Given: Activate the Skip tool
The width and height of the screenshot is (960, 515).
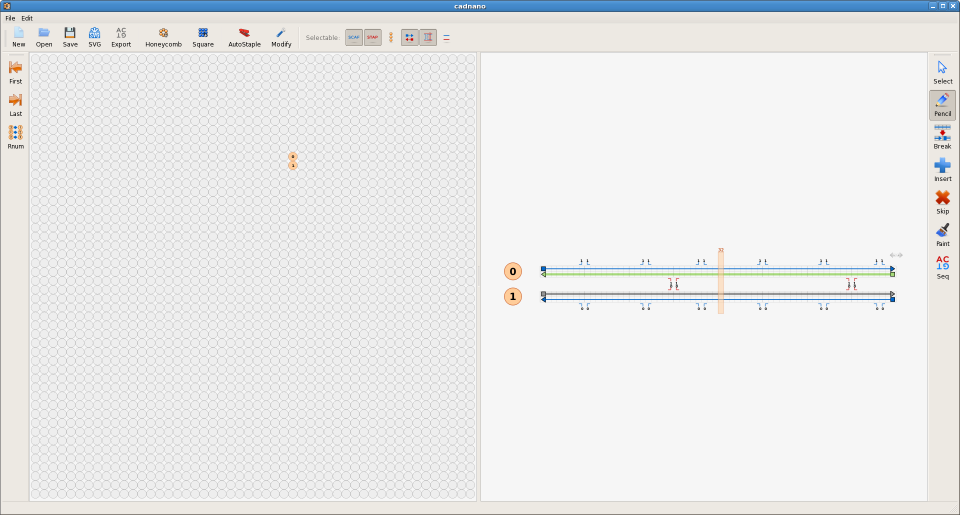Looking at the screenshot, I should pyautogui.click(x=942, y=202).
